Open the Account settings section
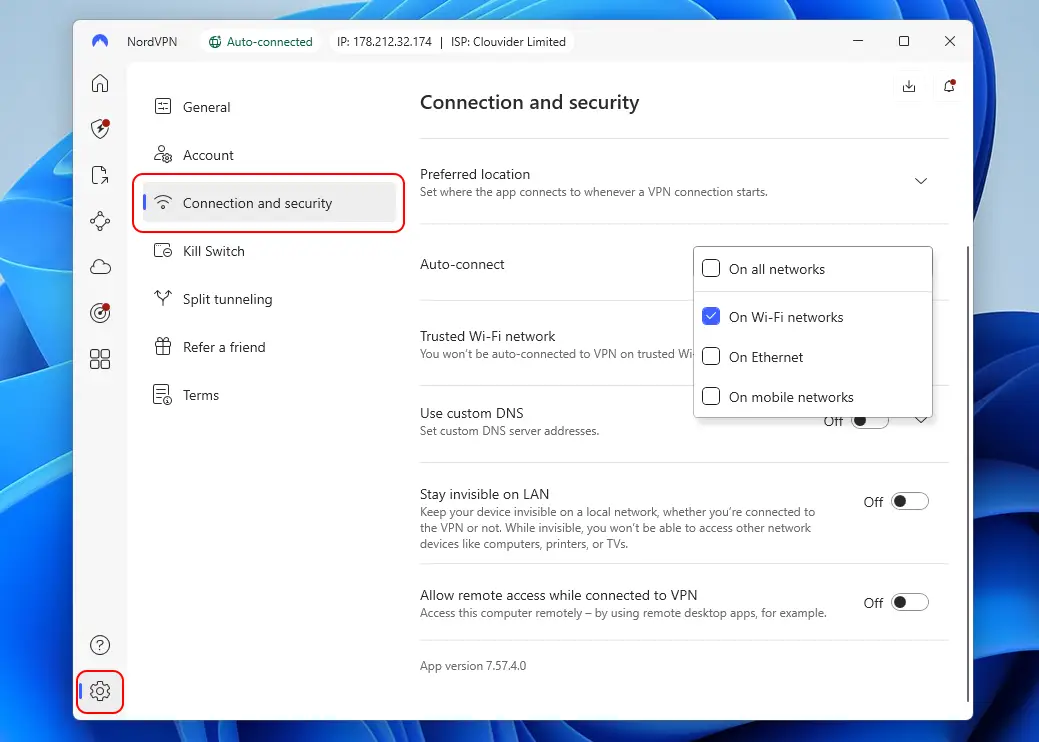 coord(269,155)
